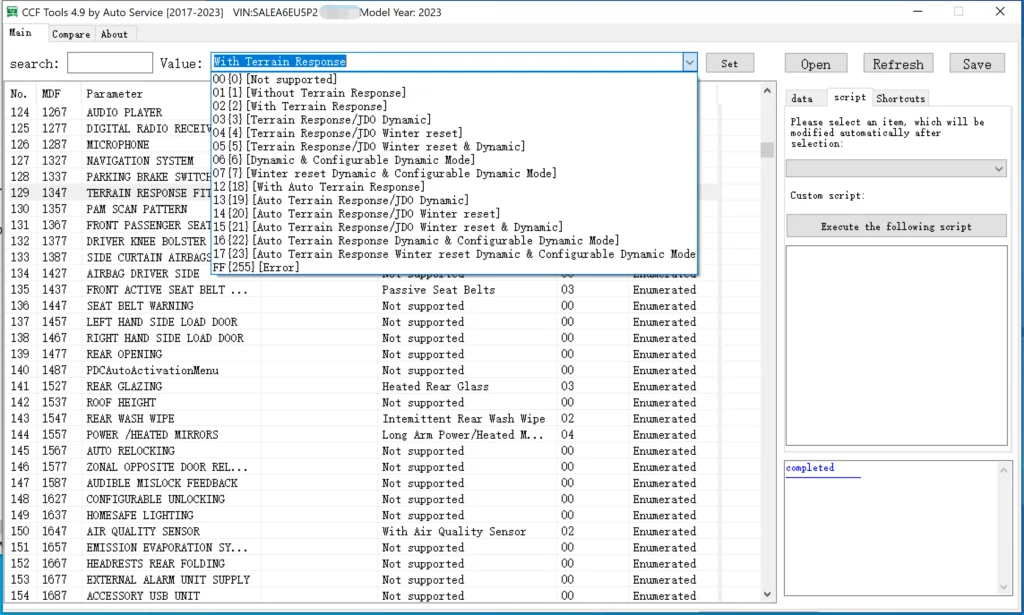Click inside the custom script text area

pos(896,345)
